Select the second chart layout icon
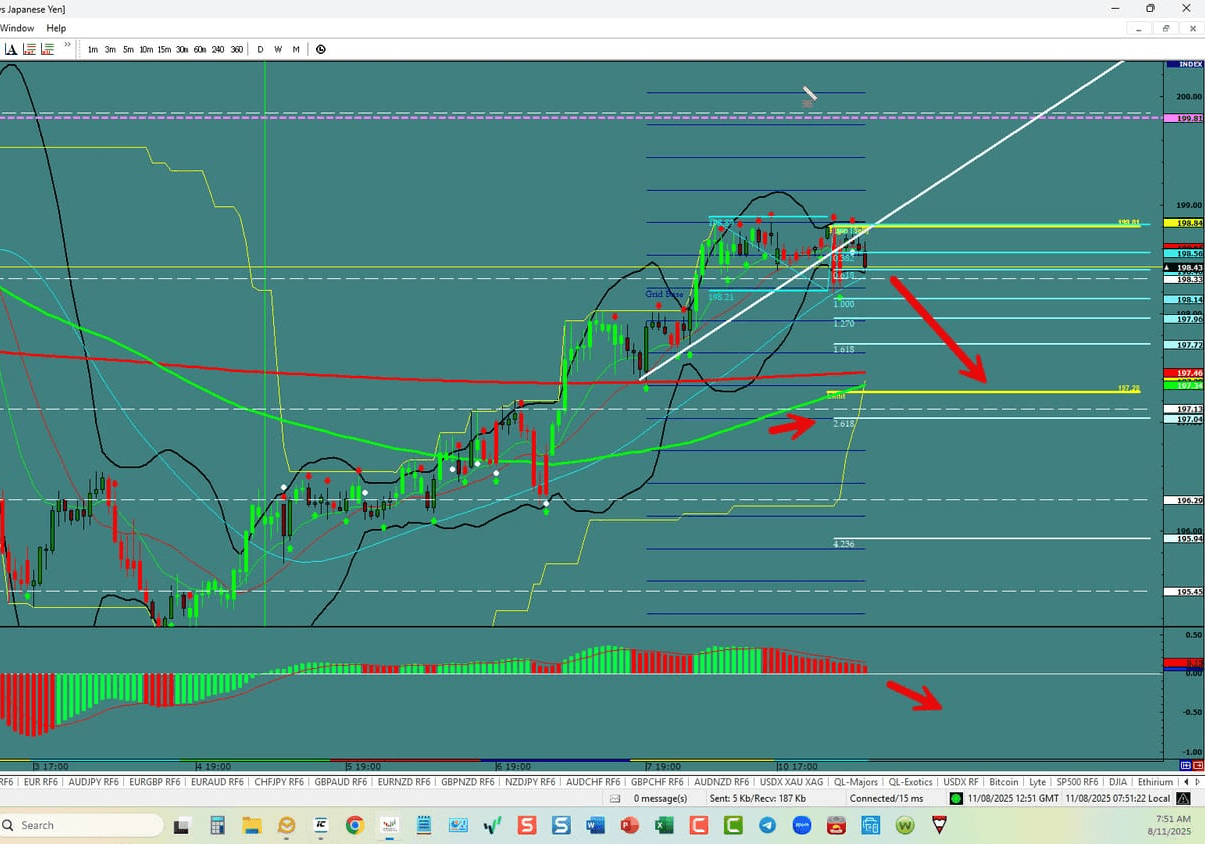 [x=48, y=48]
